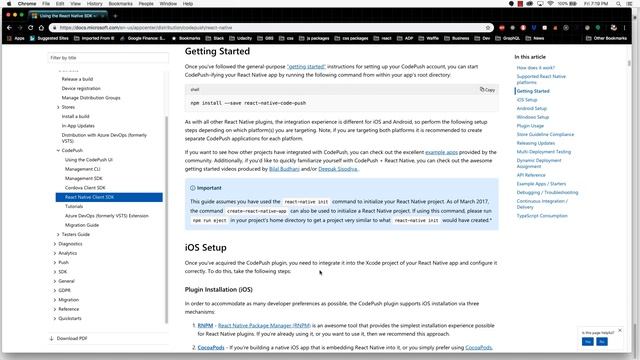The width and height of the screenshot is (640, 360).
Task: Open the Apple menu
Action: [9, 4]
